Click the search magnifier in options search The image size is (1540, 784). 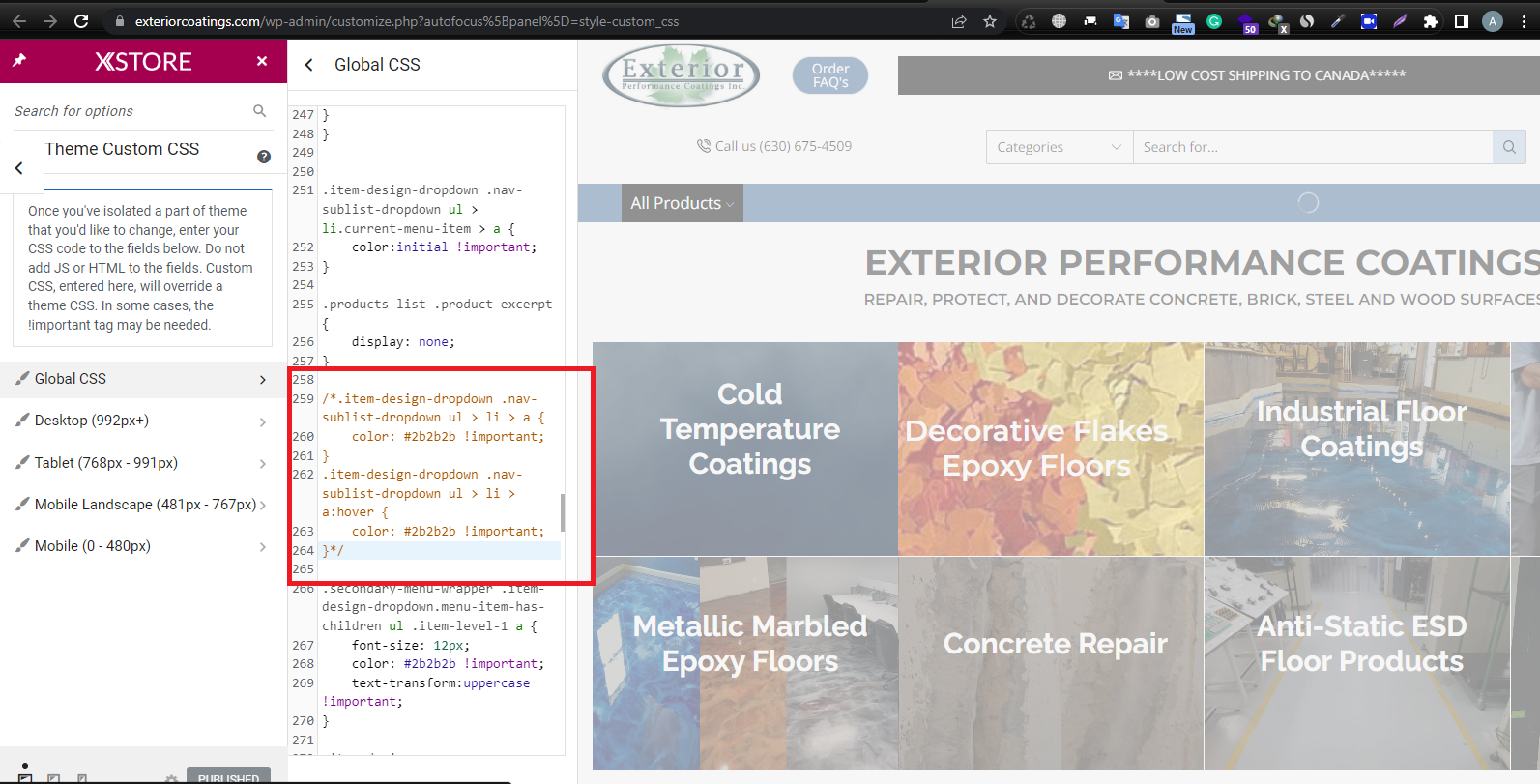click(259, 111)
